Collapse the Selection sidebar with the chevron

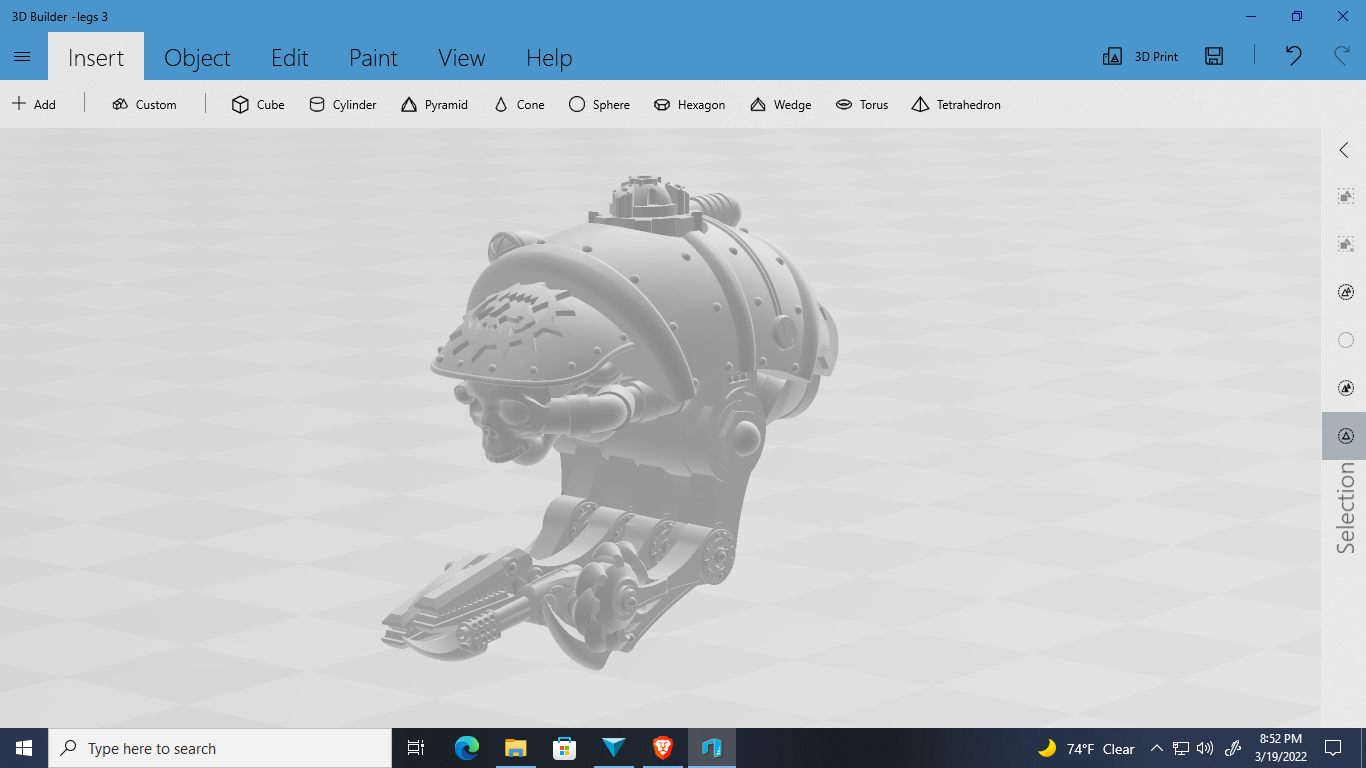point(1344,149)
